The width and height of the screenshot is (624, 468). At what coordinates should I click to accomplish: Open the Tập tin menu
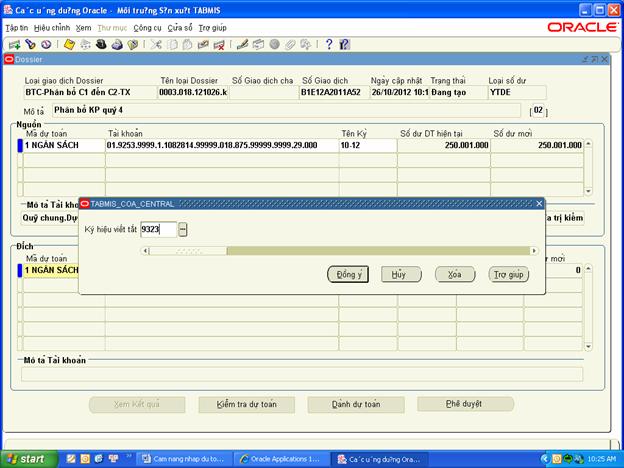tap(17, 28)
